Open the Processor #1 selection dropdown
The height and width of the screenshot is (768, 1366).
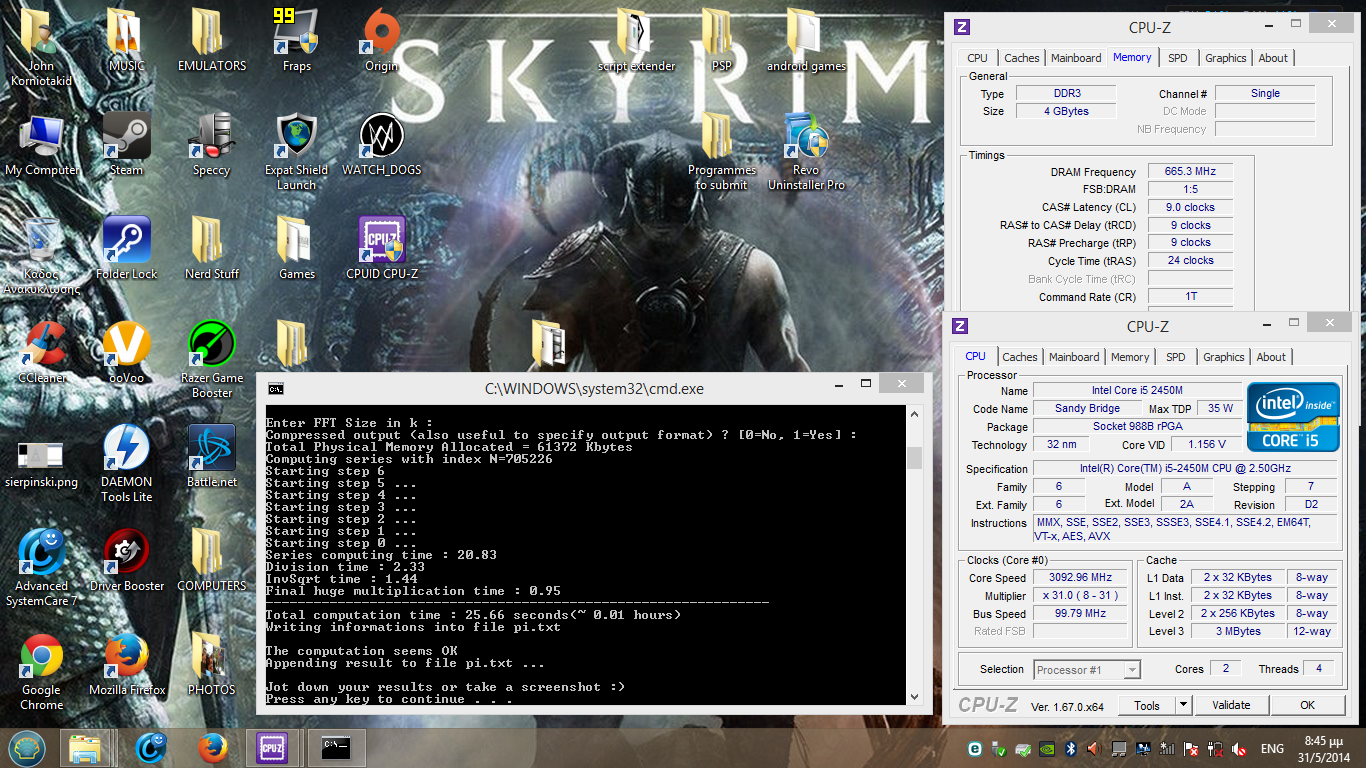1086,670
